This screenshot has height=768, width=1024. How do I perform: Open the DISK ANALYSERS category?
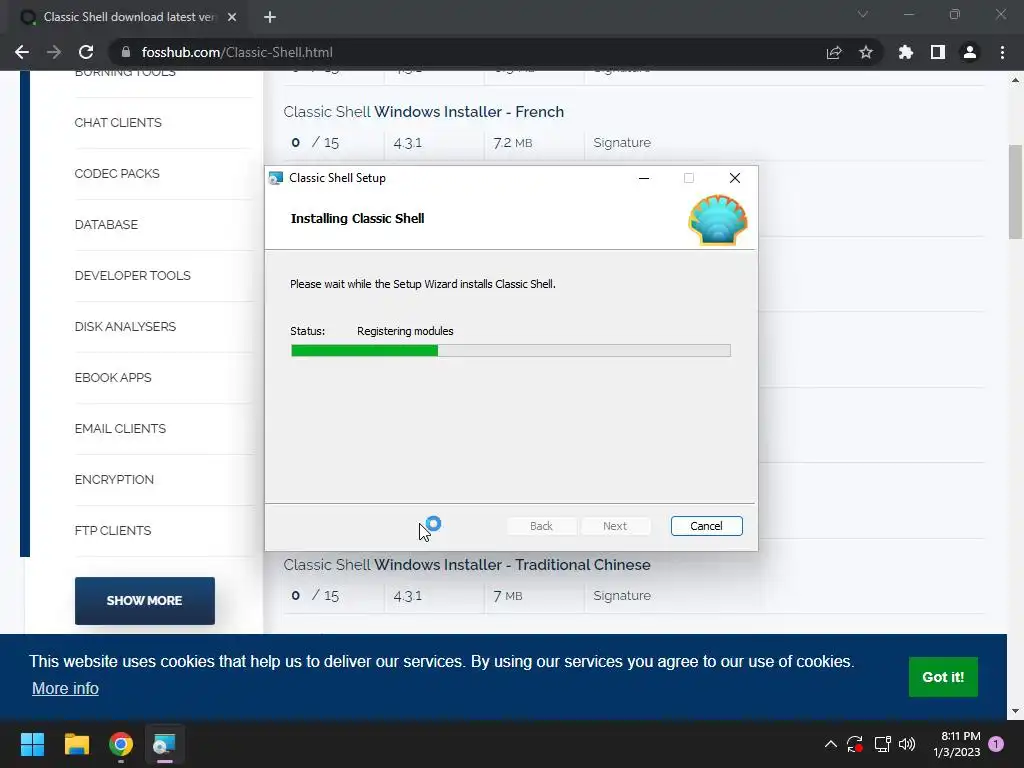(125, 327)
